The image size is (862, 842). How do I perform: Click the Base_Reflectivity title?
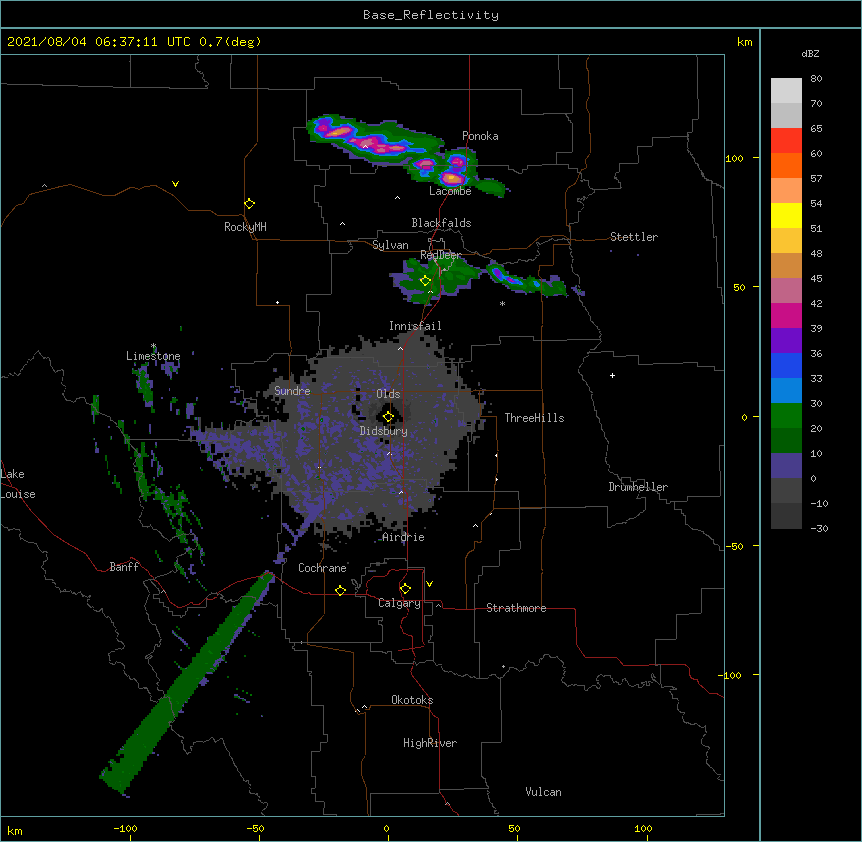431,15
